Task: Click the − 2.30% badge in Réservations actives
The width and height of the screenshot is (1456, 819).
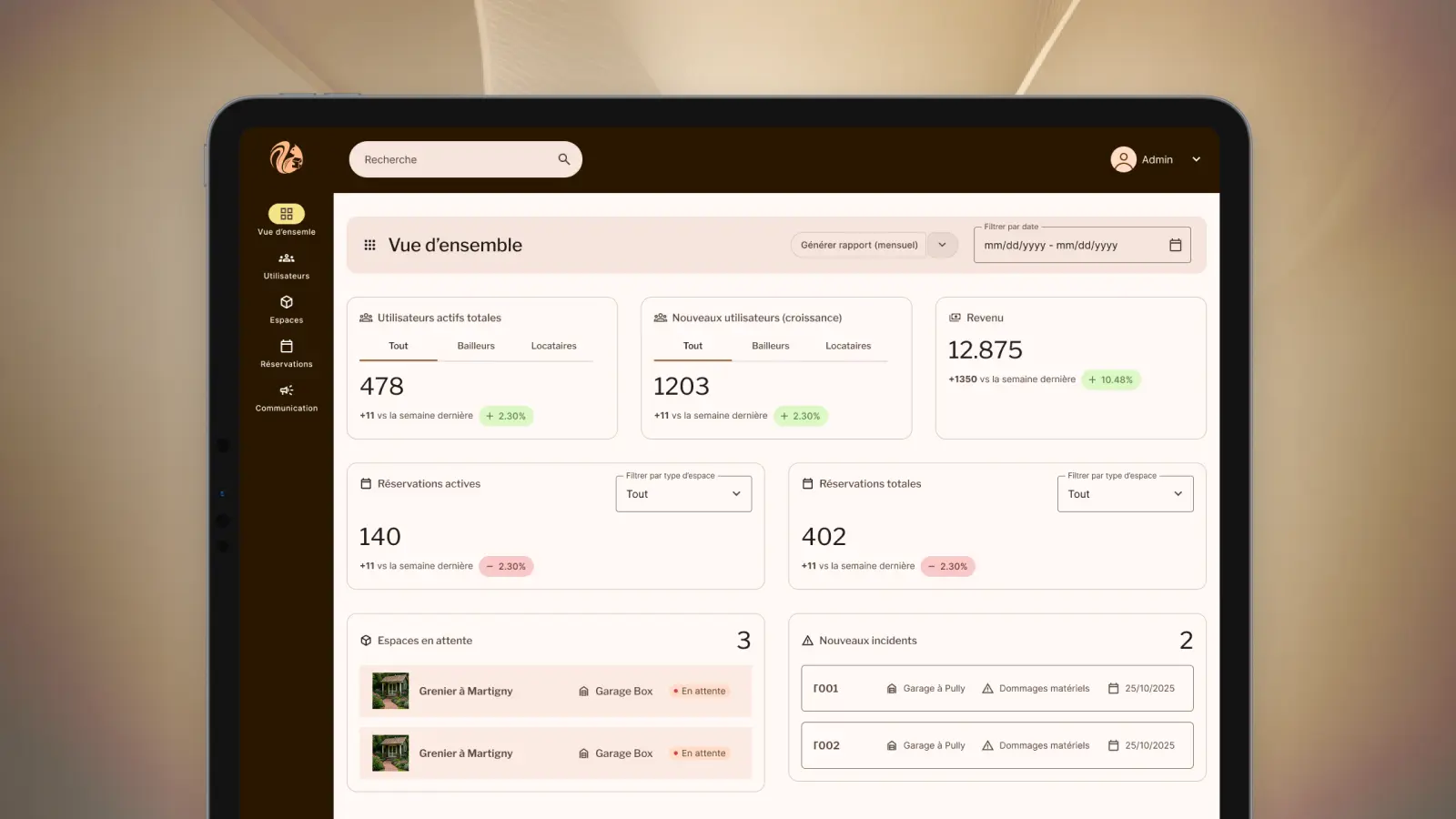Action: (506, 566)
